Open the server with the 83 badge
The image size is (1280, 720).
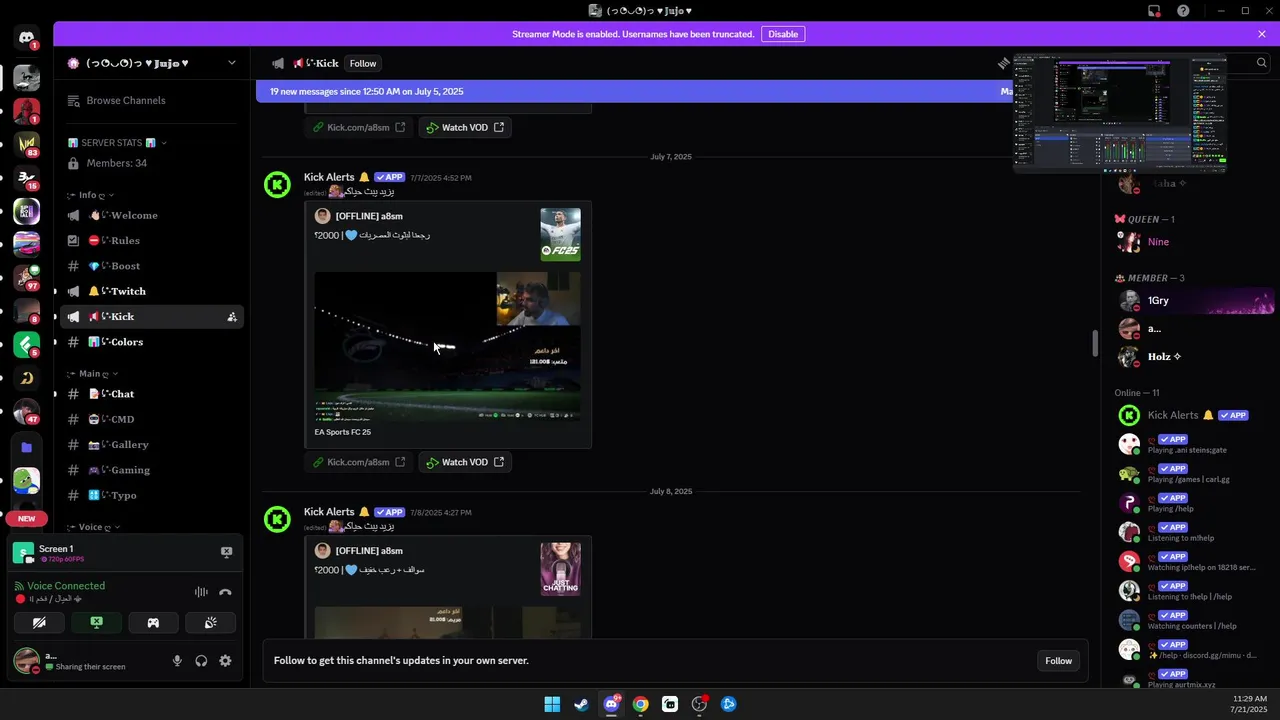[27, 145]
